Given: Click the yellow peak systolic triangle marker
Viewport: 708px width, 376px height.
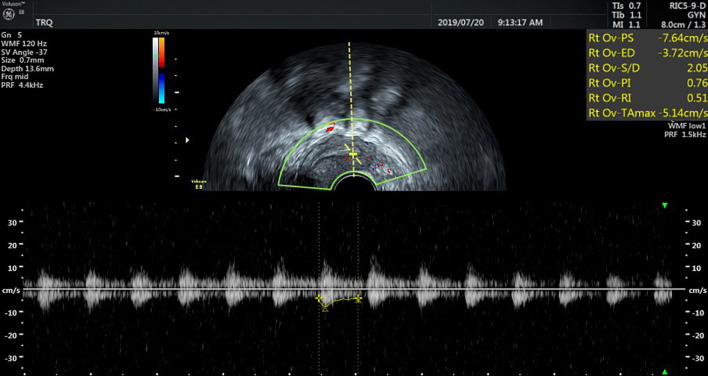Looking at the screenshot, I should click(325, 309).
